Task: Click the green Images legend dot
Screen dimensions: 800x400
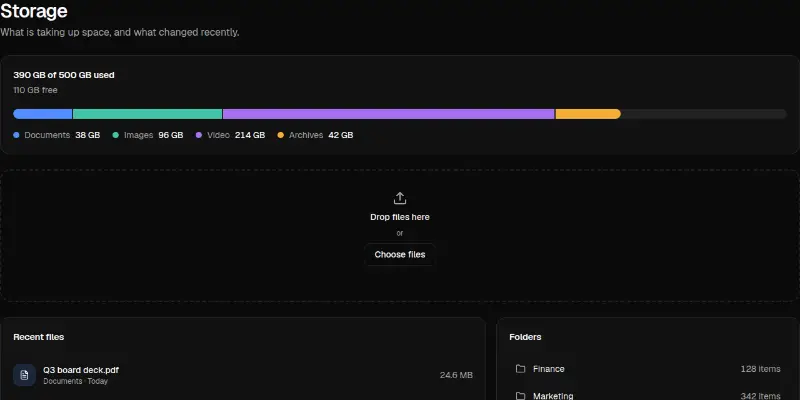Action: point(116,135)
